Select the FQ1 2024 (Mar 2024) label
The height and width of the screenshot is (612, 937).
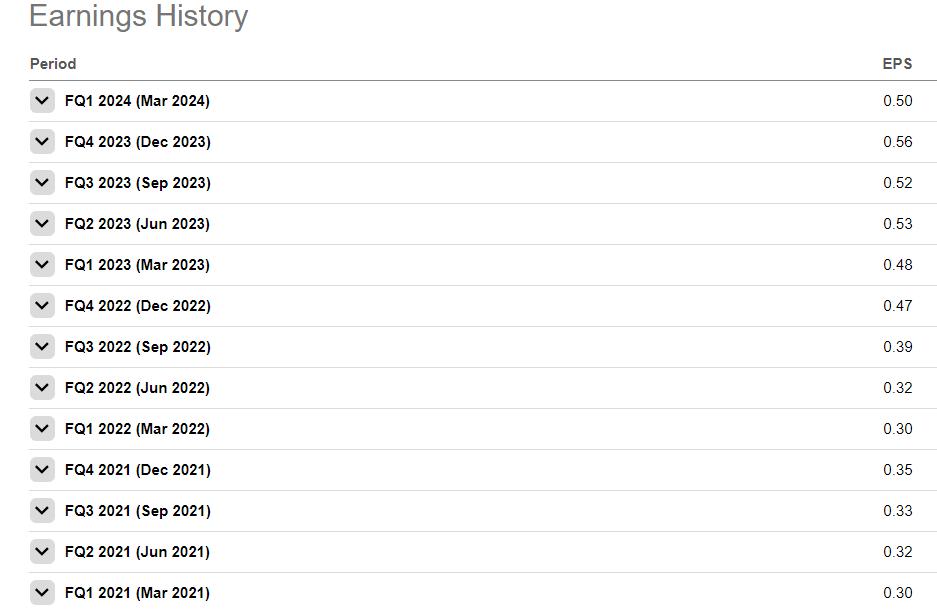(137, 101)
